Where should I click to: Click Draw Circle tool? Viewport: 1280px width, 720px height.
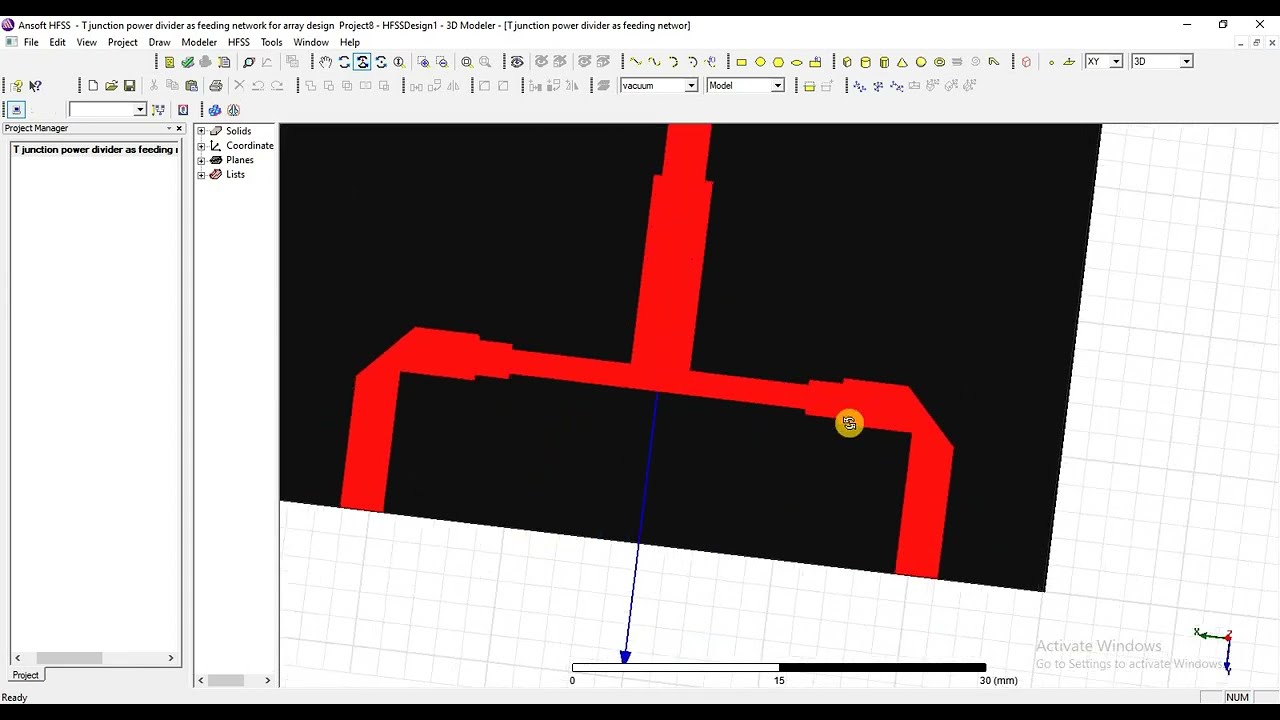[760, 62]
